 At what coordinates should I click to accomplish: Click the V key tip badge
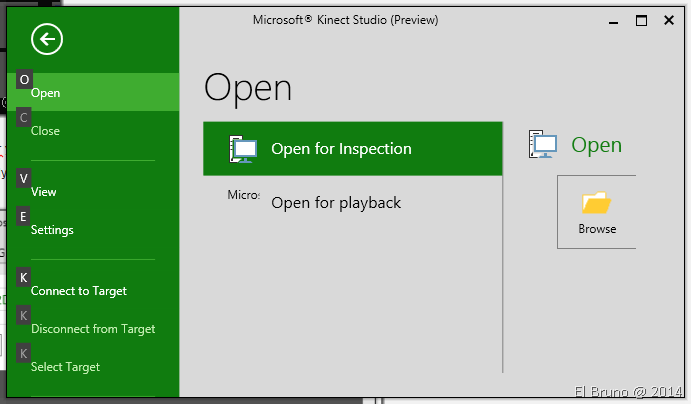pyautogui.click(x=24, y=178)
